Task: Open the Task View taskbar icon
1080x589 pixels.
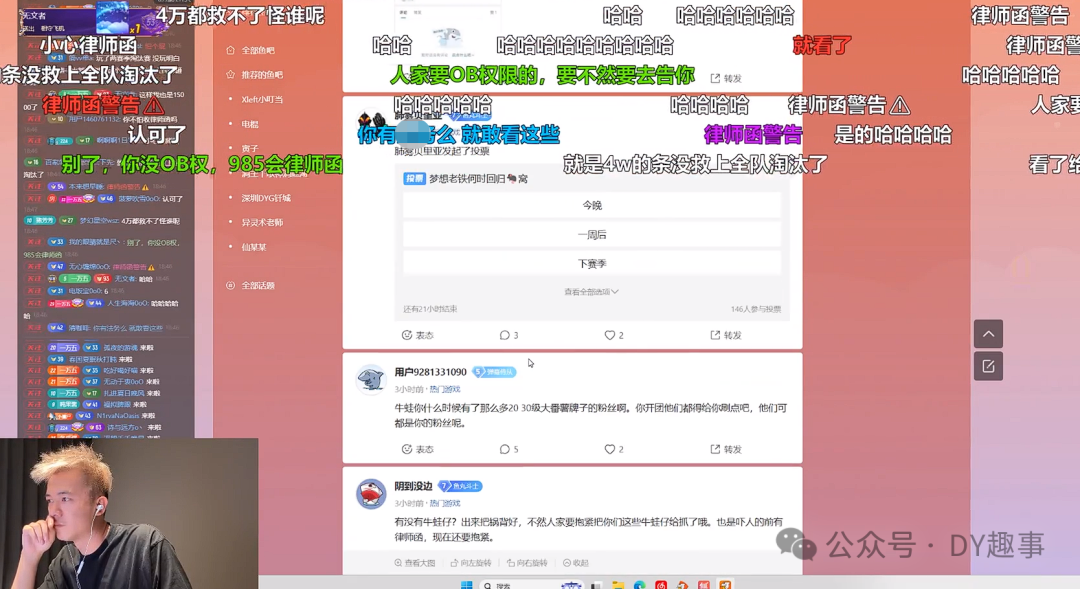Action: [x=596, y=585]
